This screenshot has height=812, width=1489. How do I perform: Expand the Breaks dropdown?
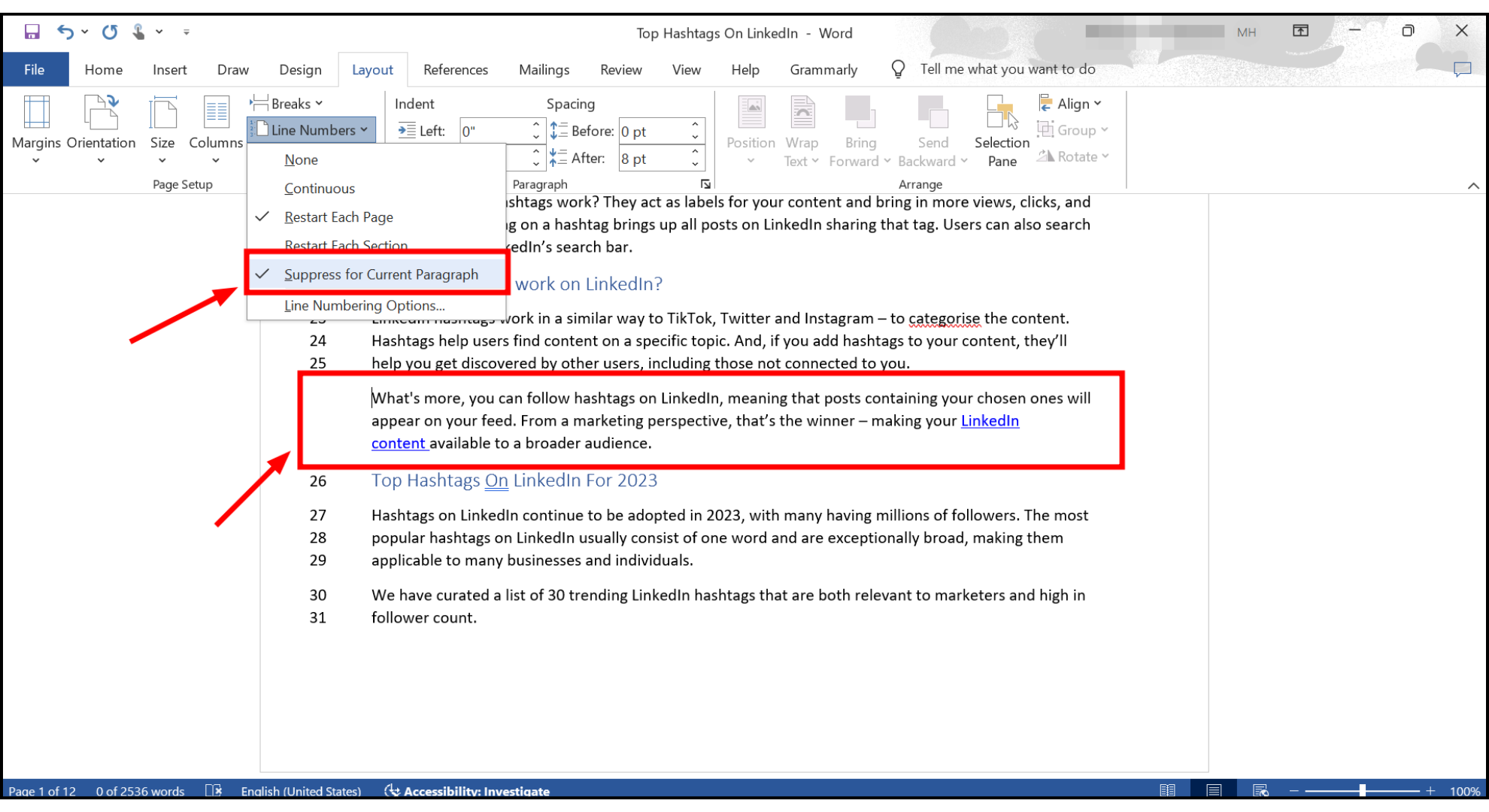(290, 104)
